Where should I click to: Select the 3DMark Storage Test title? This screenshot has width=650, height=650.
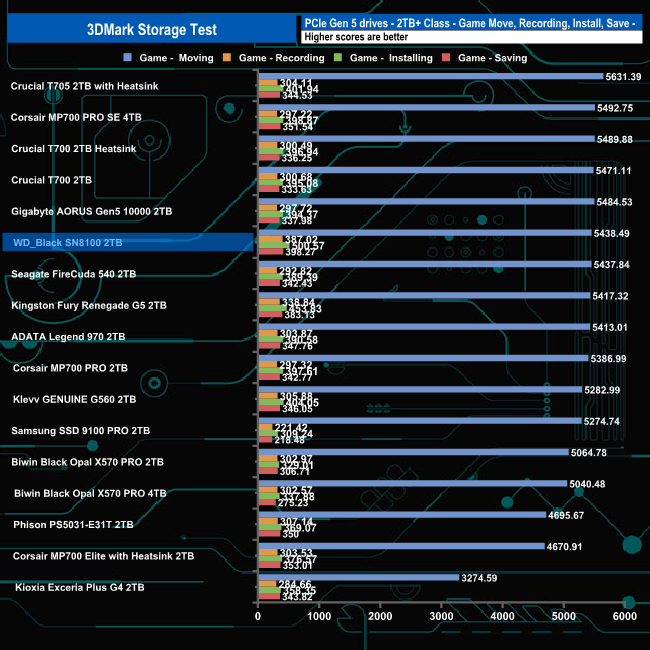tap(152, 29)
